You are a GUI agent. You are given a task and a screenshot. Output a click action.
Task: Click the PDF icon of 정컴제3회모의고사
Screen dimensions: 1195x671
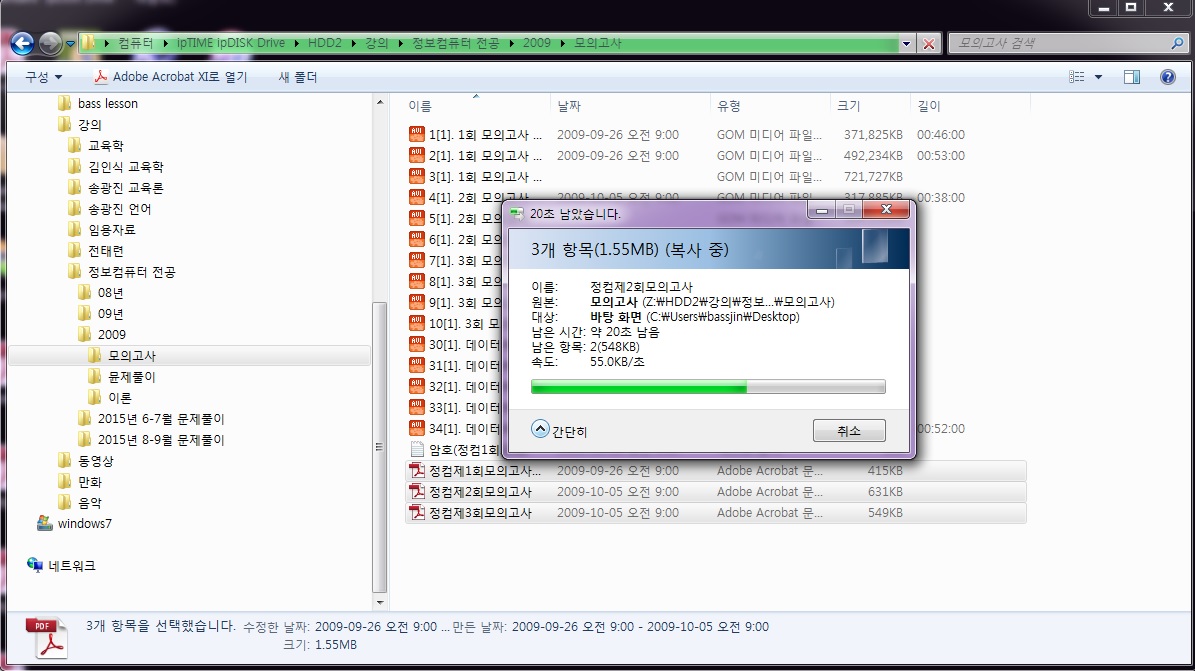tap(416, 512)
